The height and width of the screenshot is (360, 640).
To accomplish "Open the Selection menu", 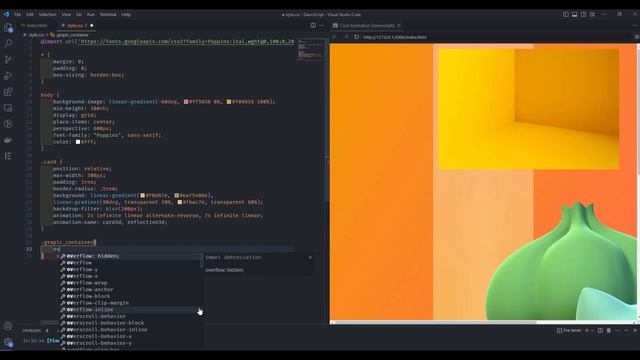I will [x=47, y=14].
